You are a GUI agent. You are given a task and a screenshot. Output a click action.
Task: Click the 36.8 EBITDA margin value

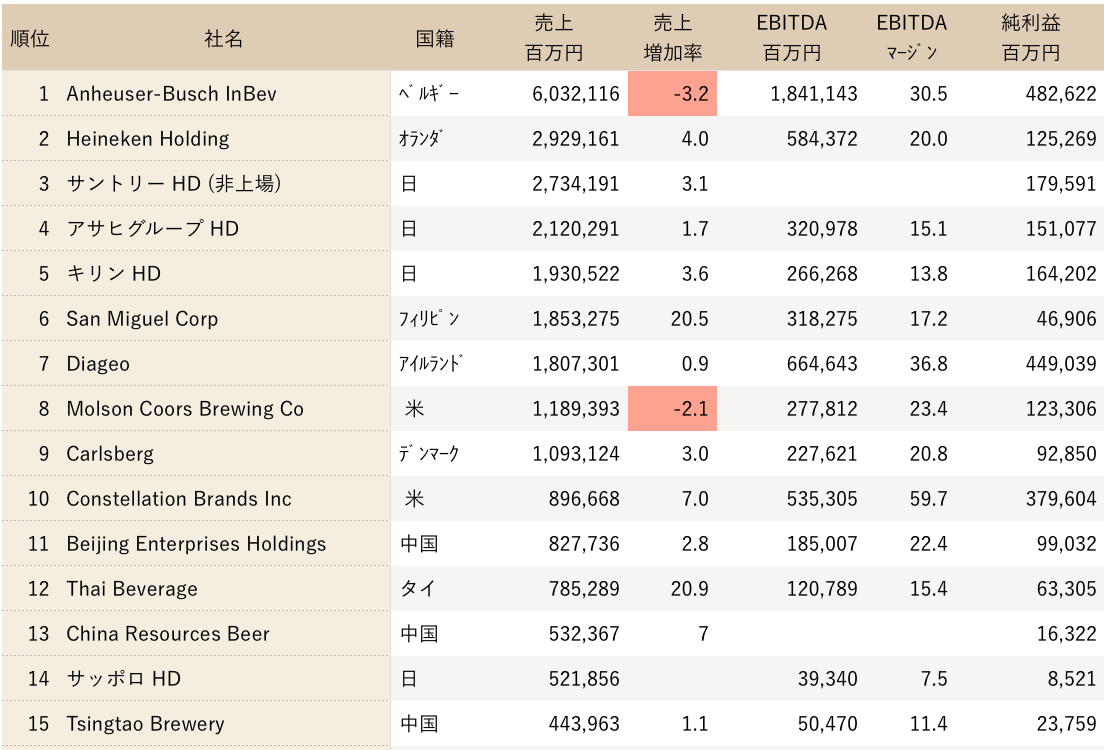pyautogui.click(x=929, y=364)
